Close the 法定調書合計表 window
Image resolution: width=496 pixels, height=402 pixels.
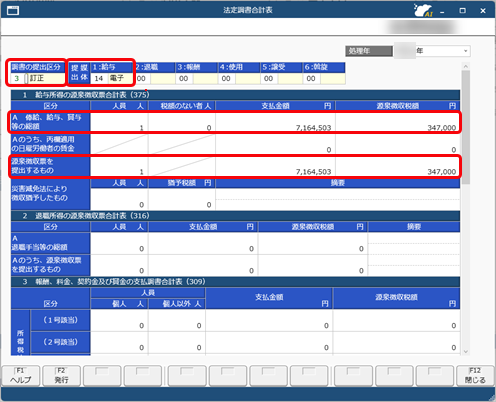point(483,11)
